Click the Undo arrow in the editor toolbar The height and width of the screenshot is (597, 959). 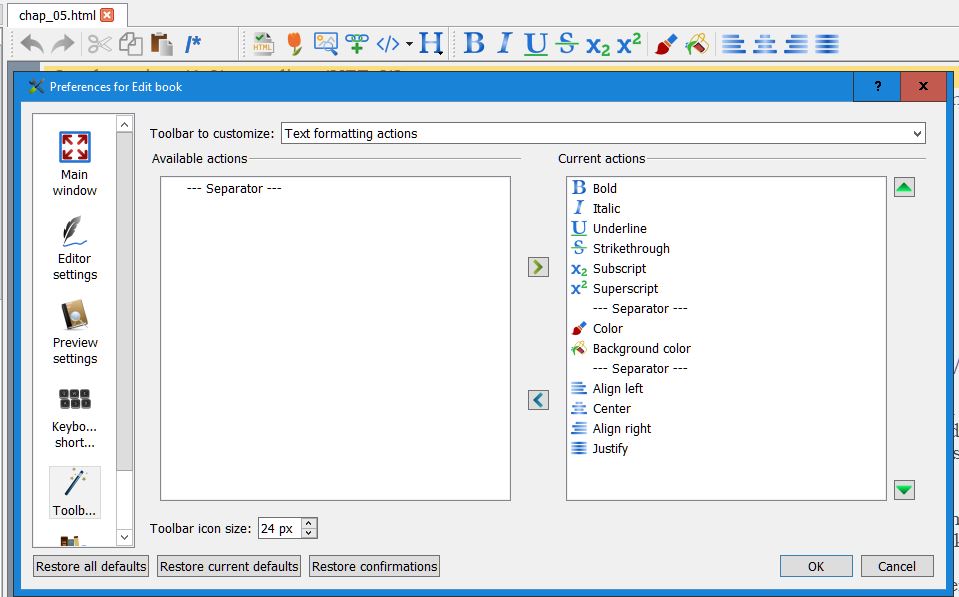32,44
